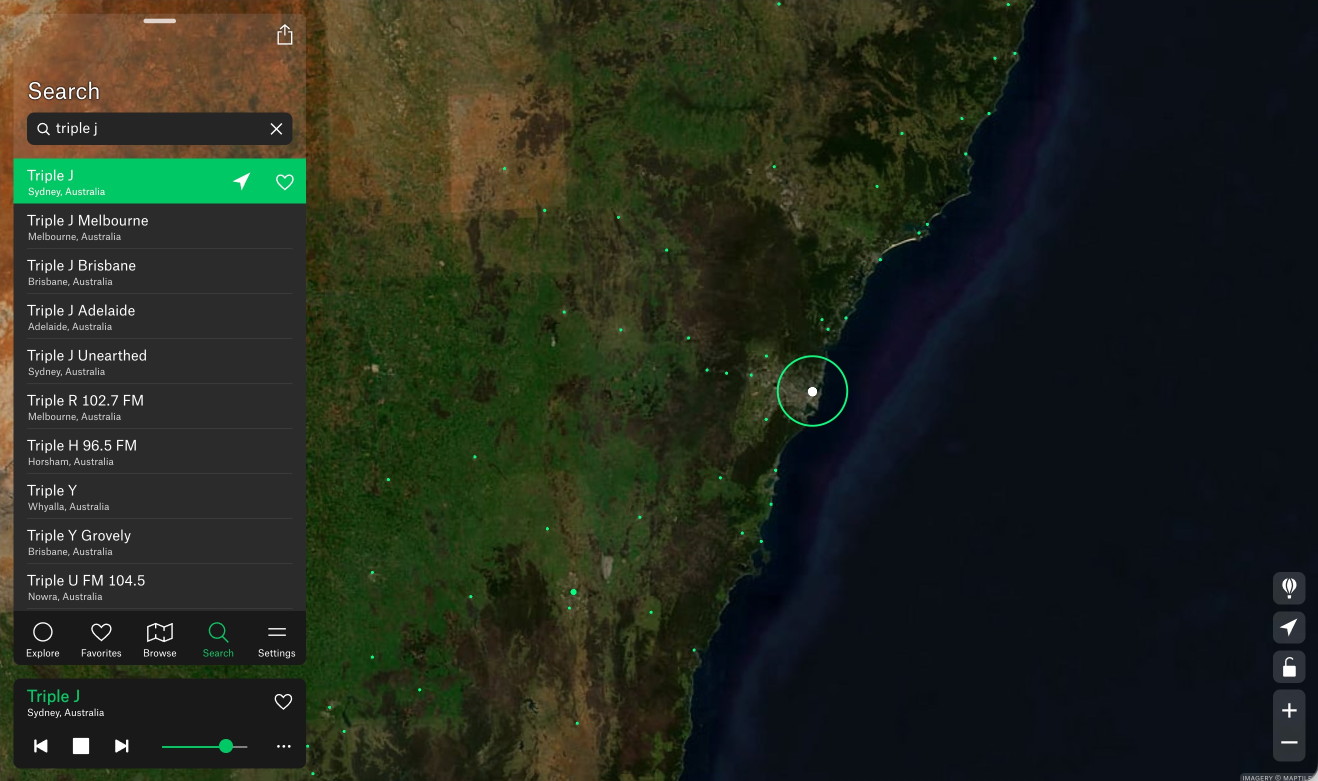Click the map location arrow button
Screen dimensions: 1318x781
pyautogui.click(x=1289, y=628)
